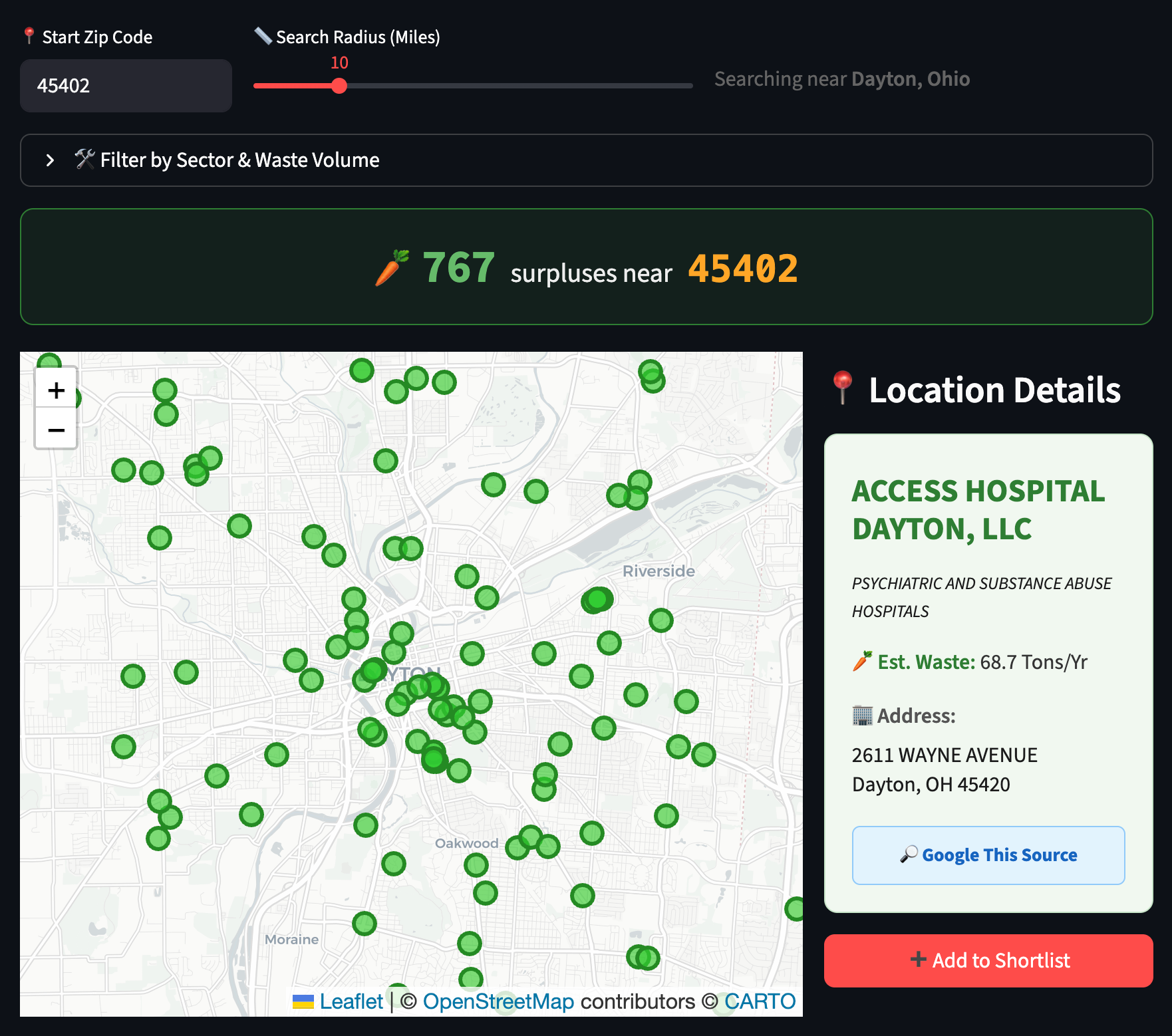Click the chevron arrow on the filter panel

(x=50, y=160)
